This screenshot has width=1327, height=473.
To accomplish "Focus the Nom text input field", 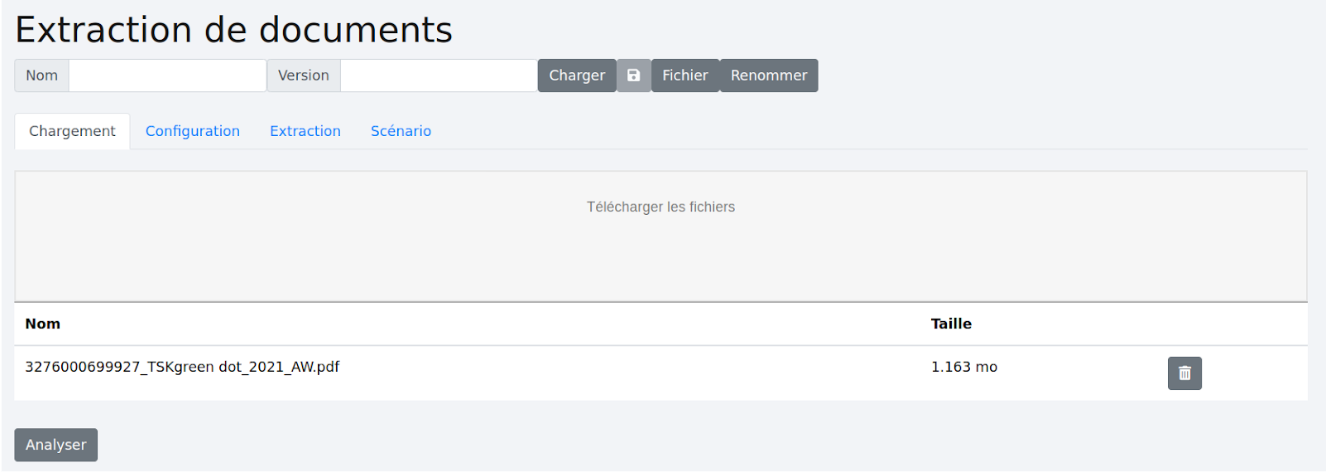I will point(167,76).
